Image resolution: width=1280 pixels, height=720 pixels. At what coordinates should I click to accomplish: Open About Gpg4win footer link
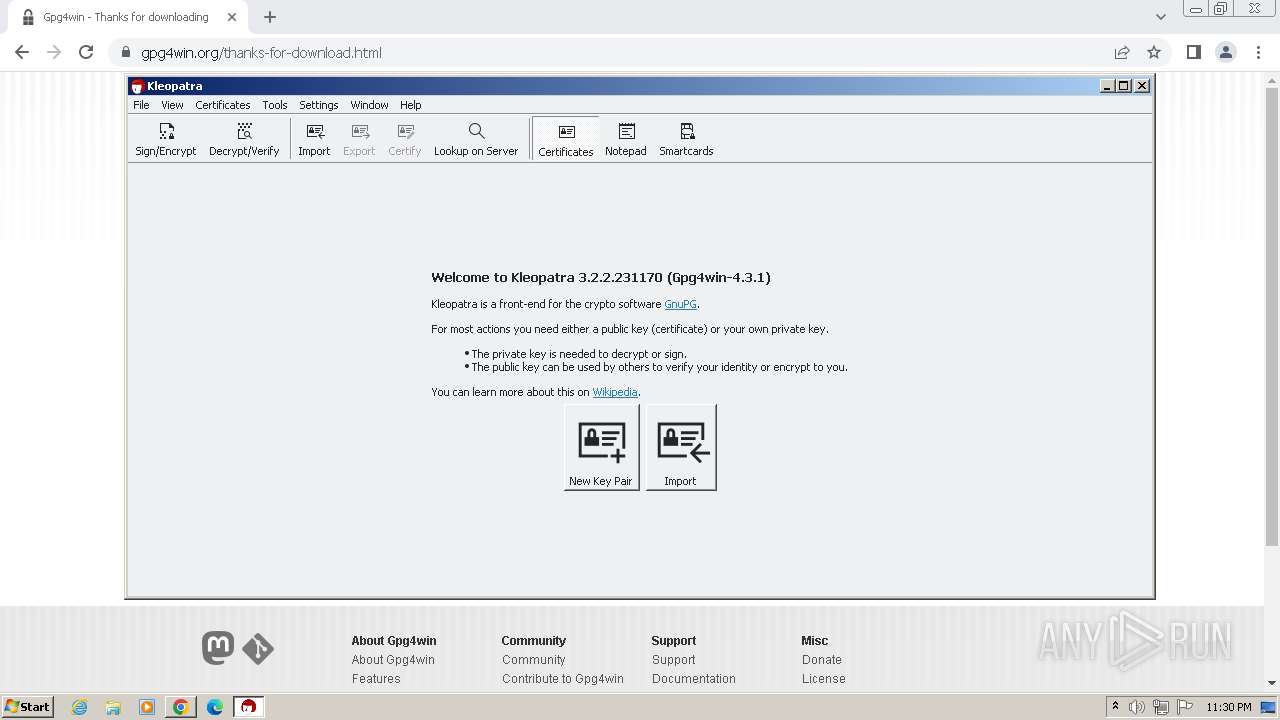click(x=393, y=660)
